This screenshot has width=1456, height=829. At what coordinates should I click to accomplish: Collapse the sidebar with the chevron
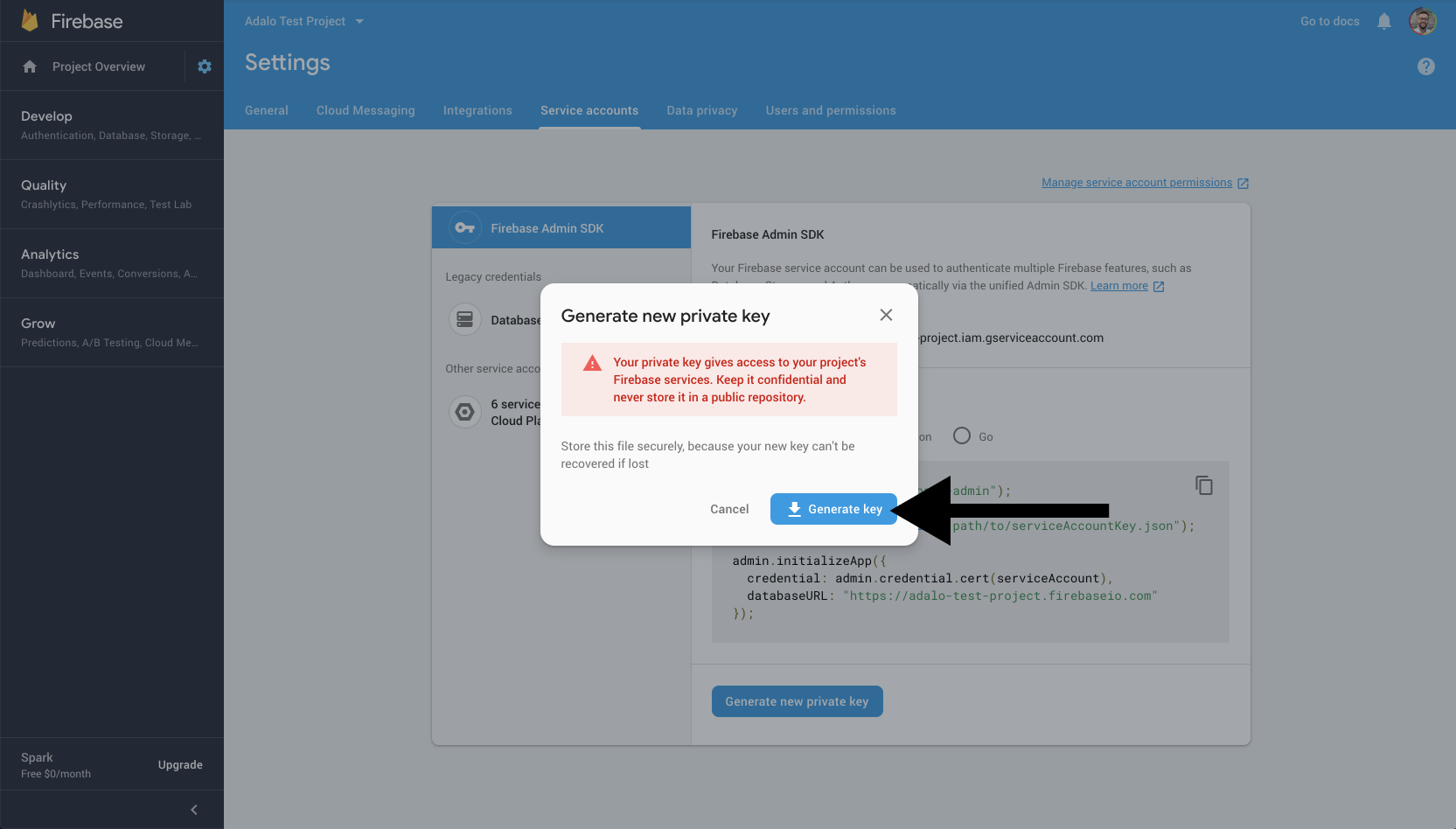click(x=194, y=810)
